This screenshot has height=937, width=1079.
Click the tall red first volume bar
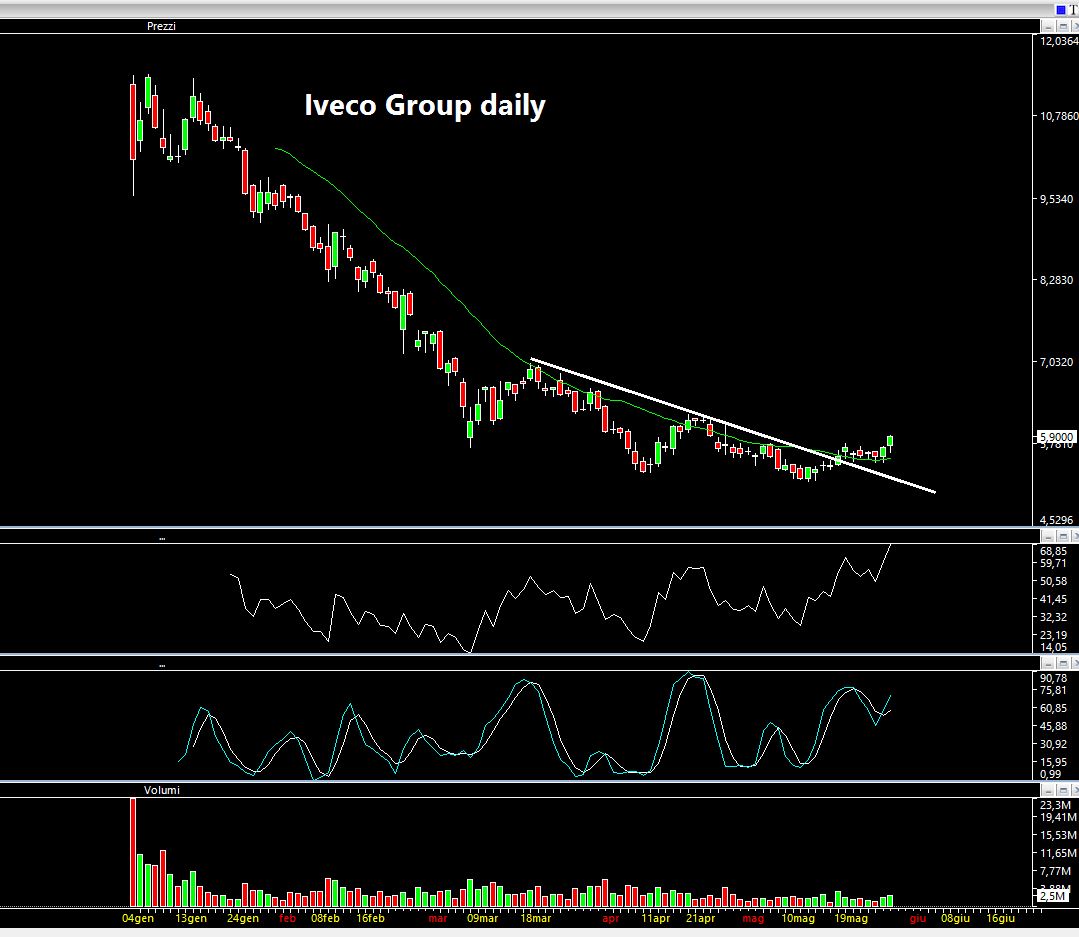[x=133, y=852]
